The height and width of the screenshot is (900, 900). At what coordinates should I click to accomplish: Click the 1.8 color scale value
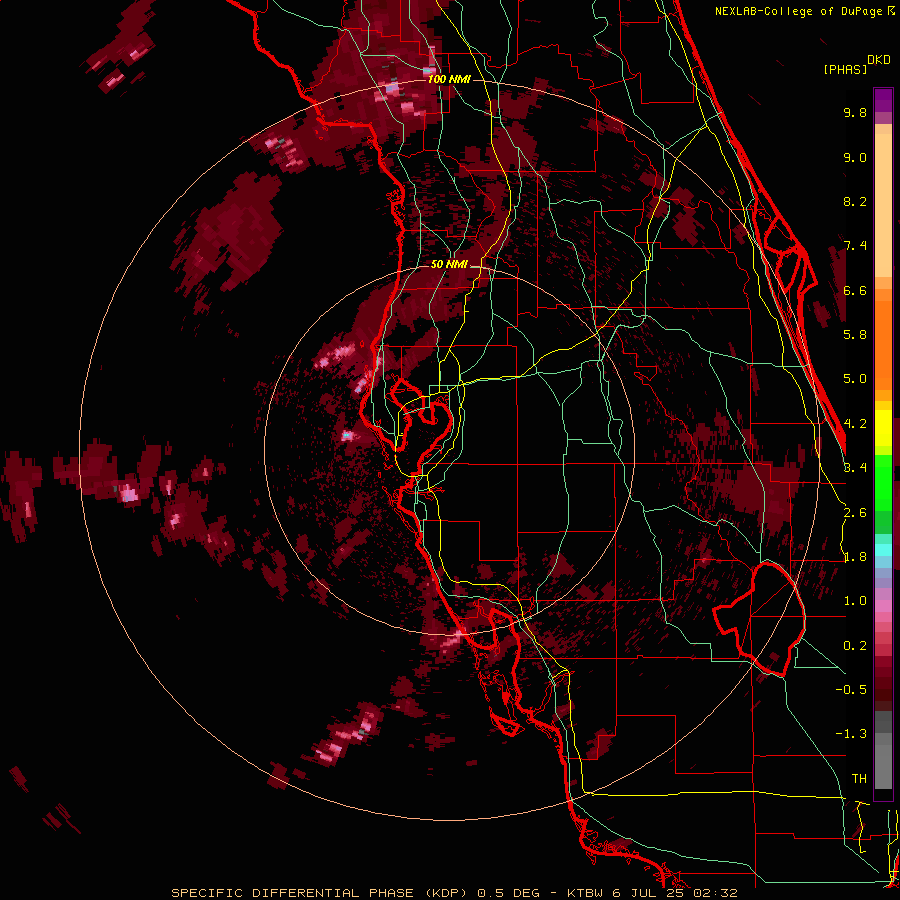[855, 557]
